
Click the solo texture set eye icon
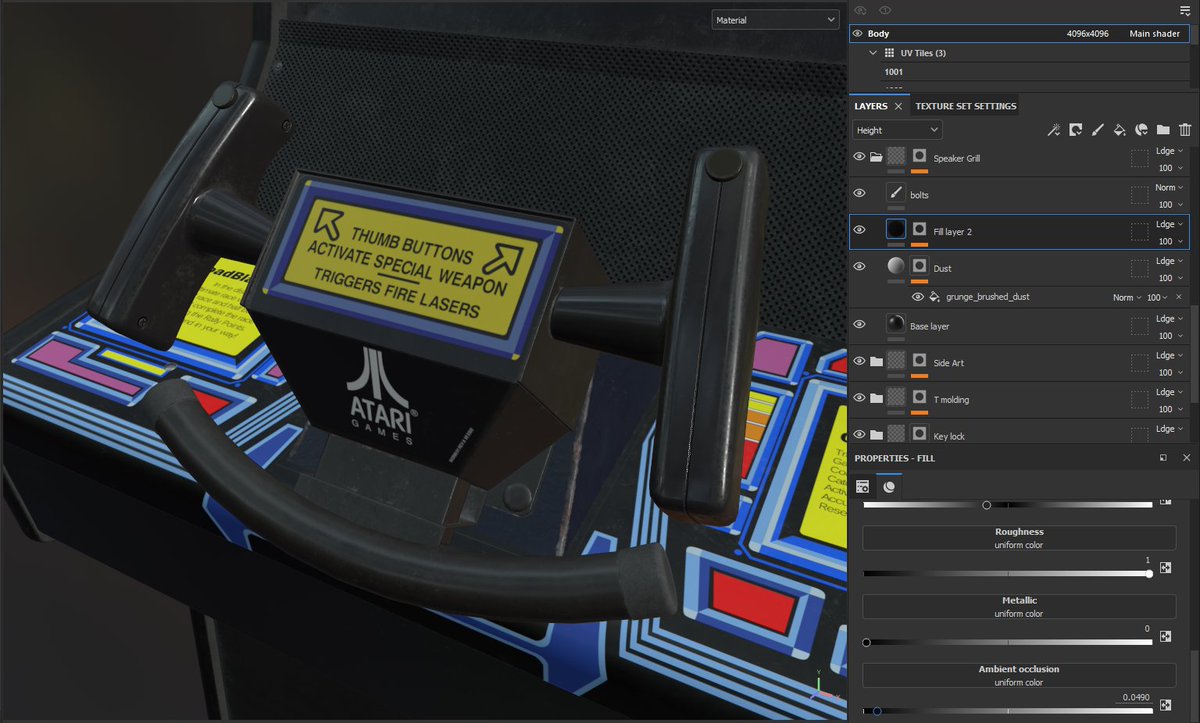point(884,10)
